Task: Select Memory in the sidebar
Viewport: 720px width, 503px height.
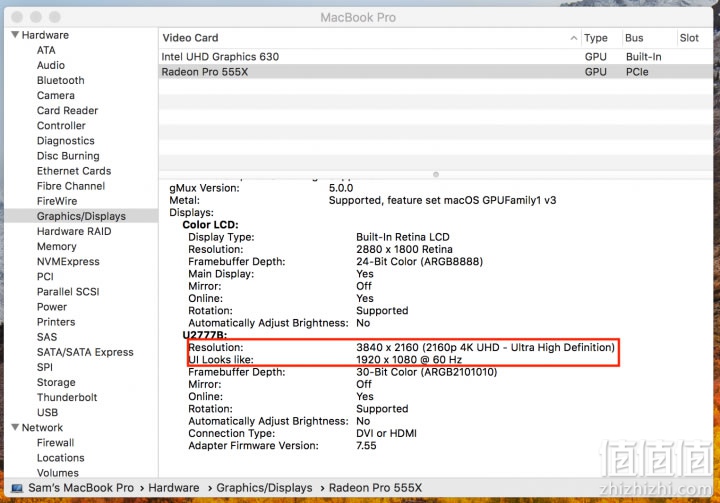Action: click(56, 247)
